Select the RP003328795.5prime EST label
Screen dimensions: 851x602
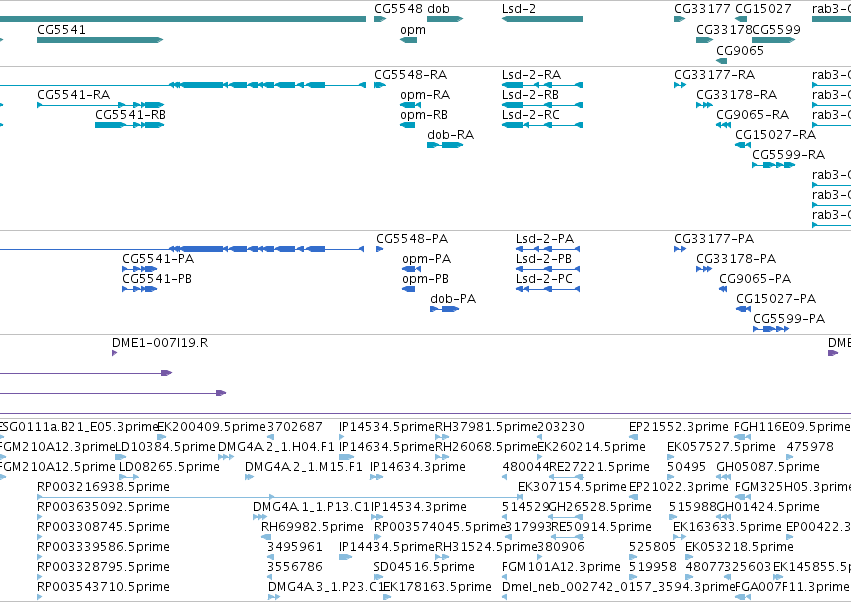click(103, 567)
